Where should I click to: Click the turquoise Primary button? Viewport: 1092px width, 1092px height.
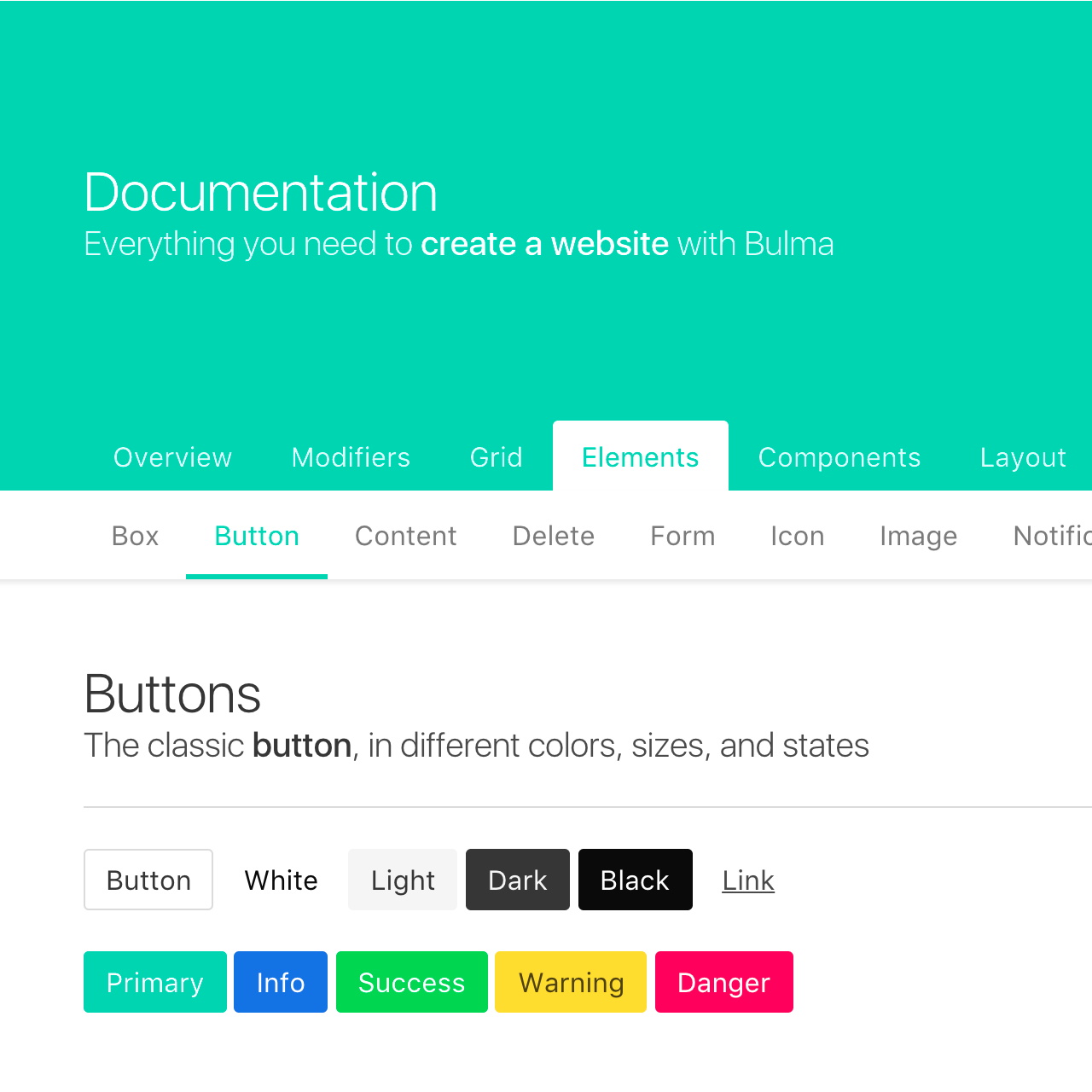pyautogui.click(x=154, y=982)
